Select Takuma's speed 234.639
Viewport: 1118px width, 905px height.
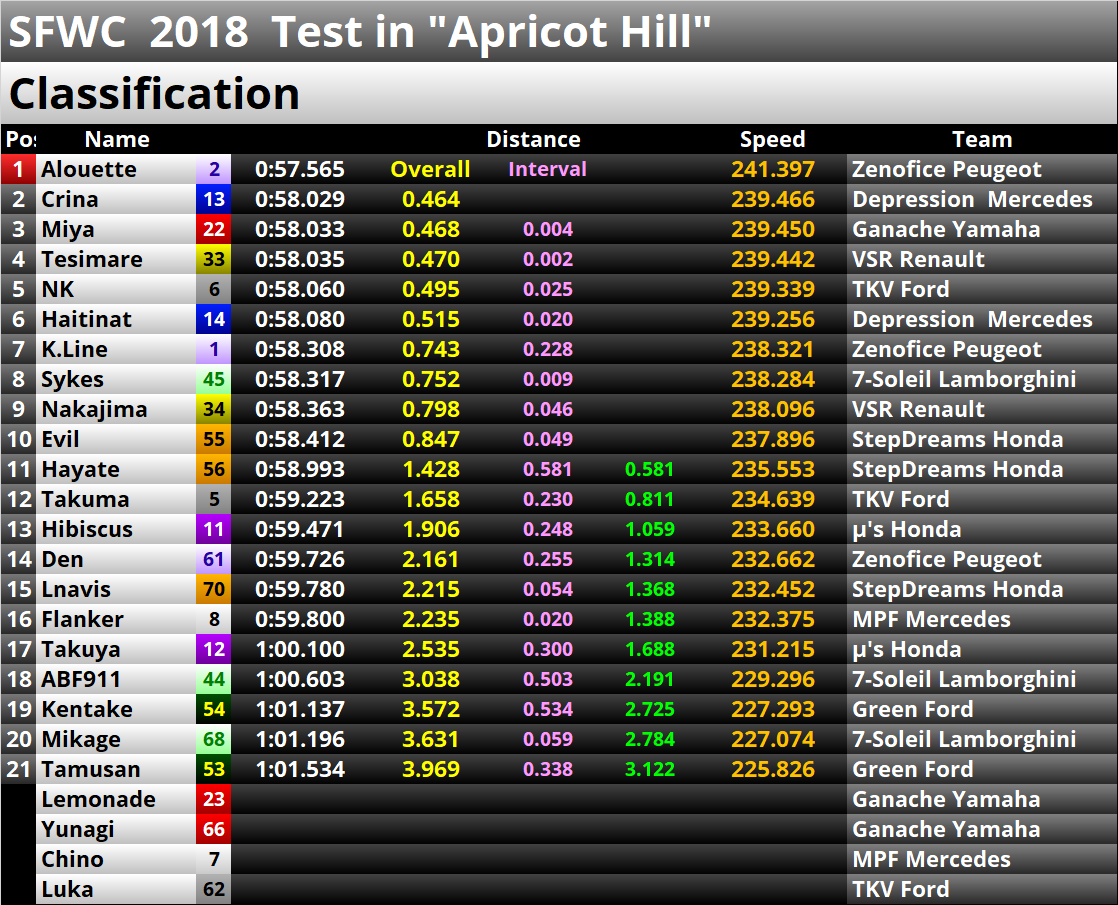pos(773,499)
